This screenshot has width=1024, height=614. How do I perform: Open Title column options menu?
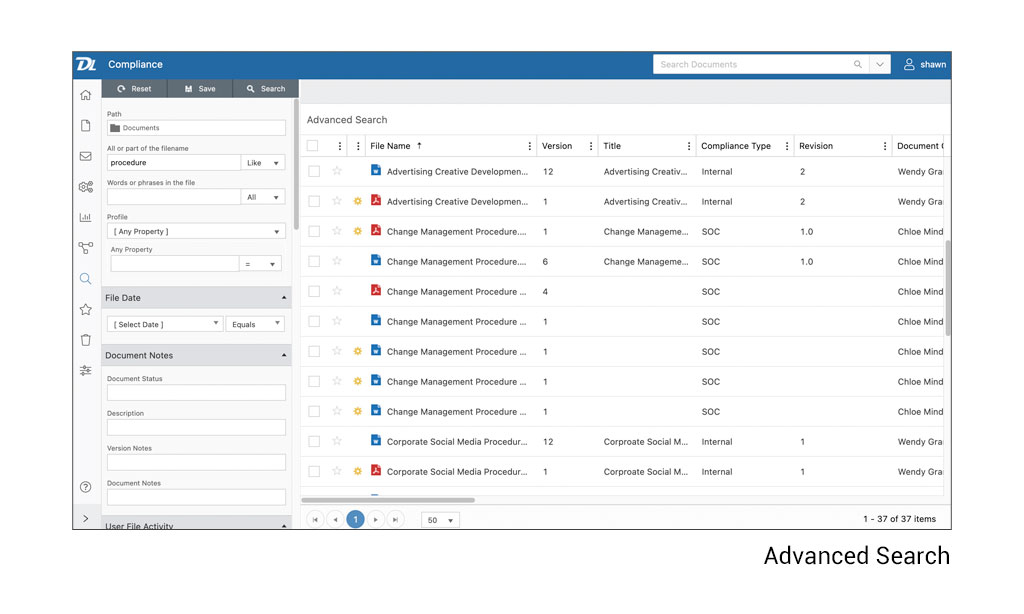tap(689, 146)
